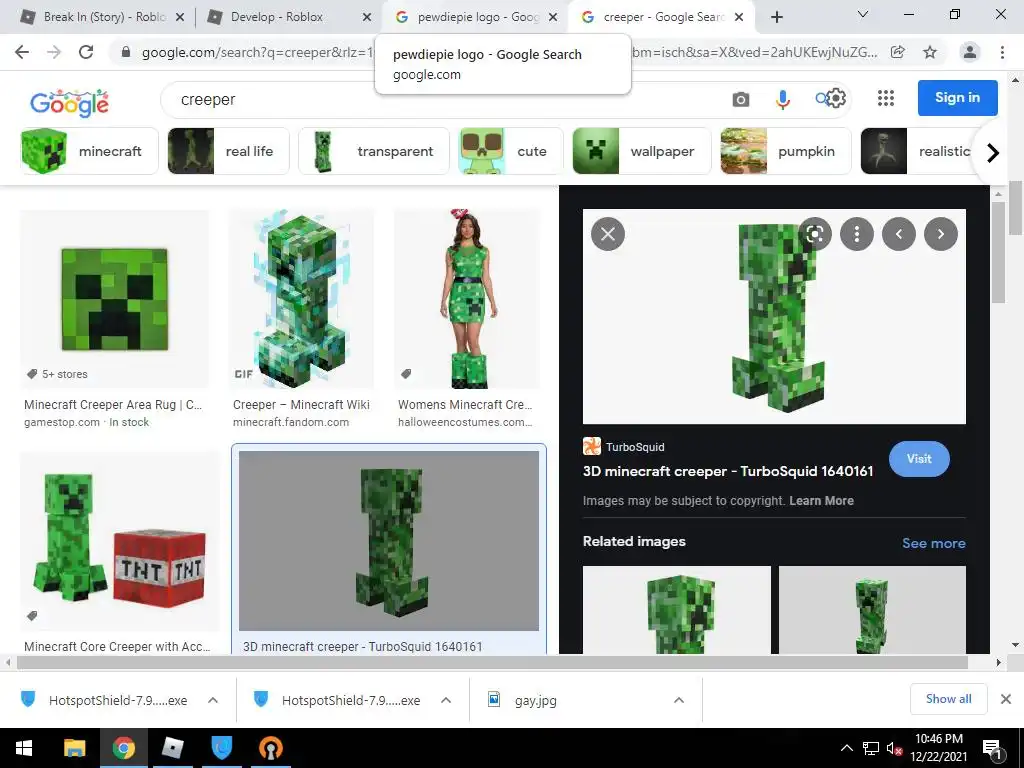
Task: Click the creeper search input field
Action: point(444,99)
